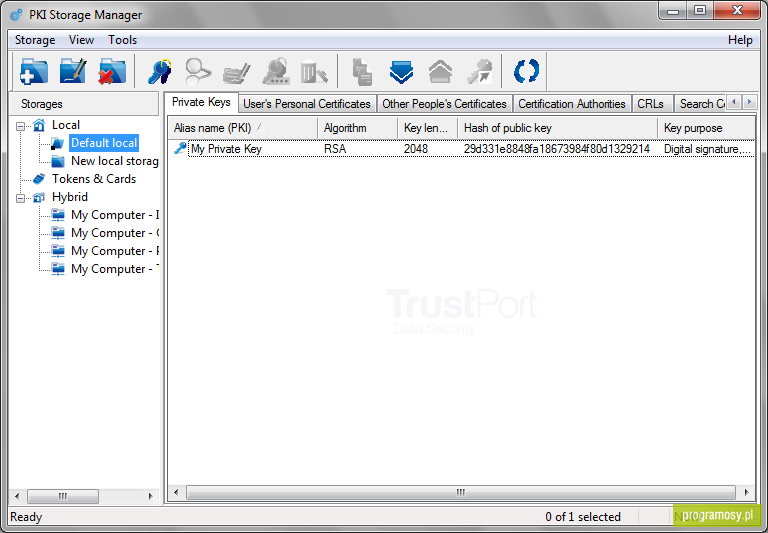Screen dimensions: 768x533
Task: Switch to Other People's Certificates tab
Action: [x=444, y=104]
